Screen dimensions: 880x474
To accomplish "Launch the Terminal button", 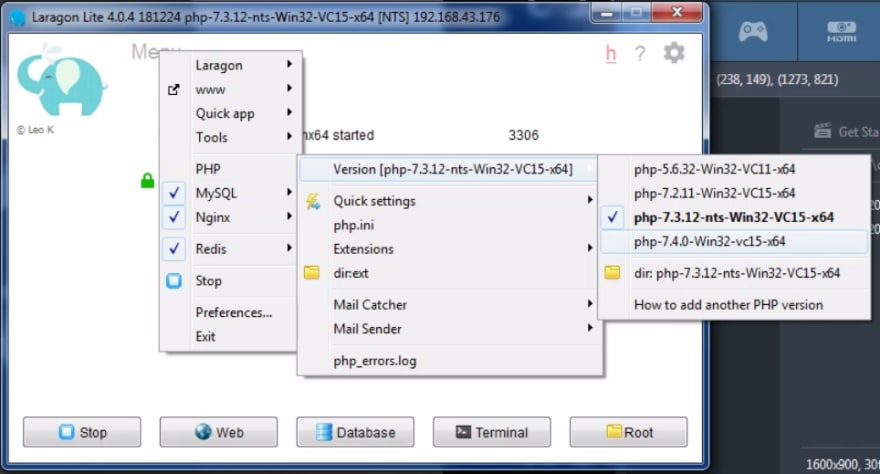I will (492, 432).
